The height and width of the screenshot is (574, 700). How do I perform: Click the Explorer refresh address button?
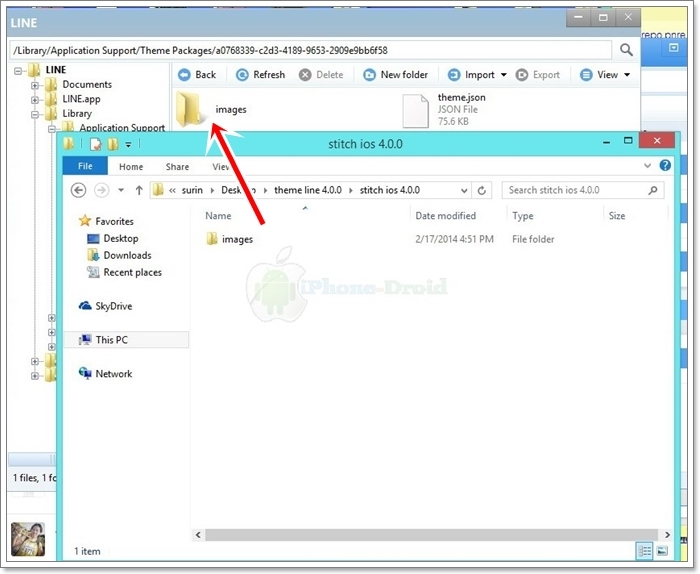pyautogui.click(x=484, y=190)
